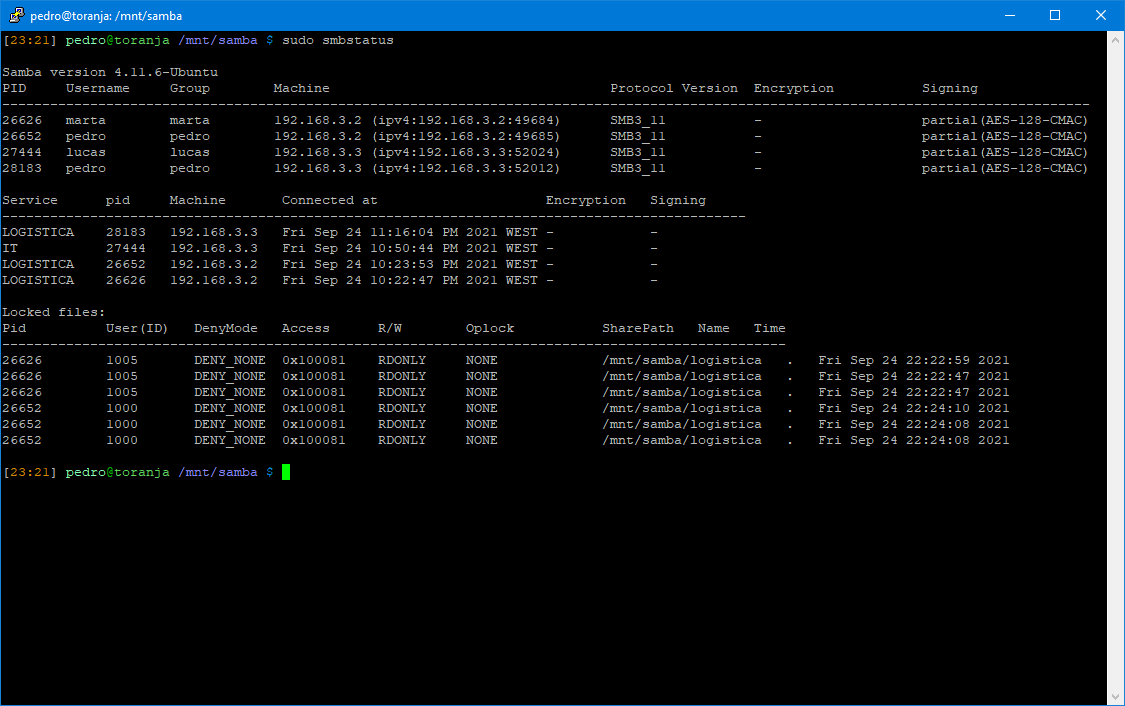Click the 'Locked files:' heading
The image size is (1125, 706).
54,312
